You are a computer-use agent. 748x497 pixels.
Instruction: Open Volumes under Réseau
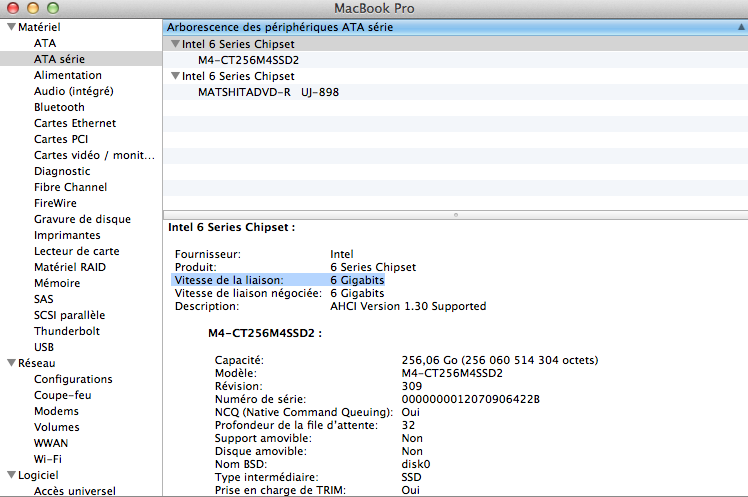point(56,427)
